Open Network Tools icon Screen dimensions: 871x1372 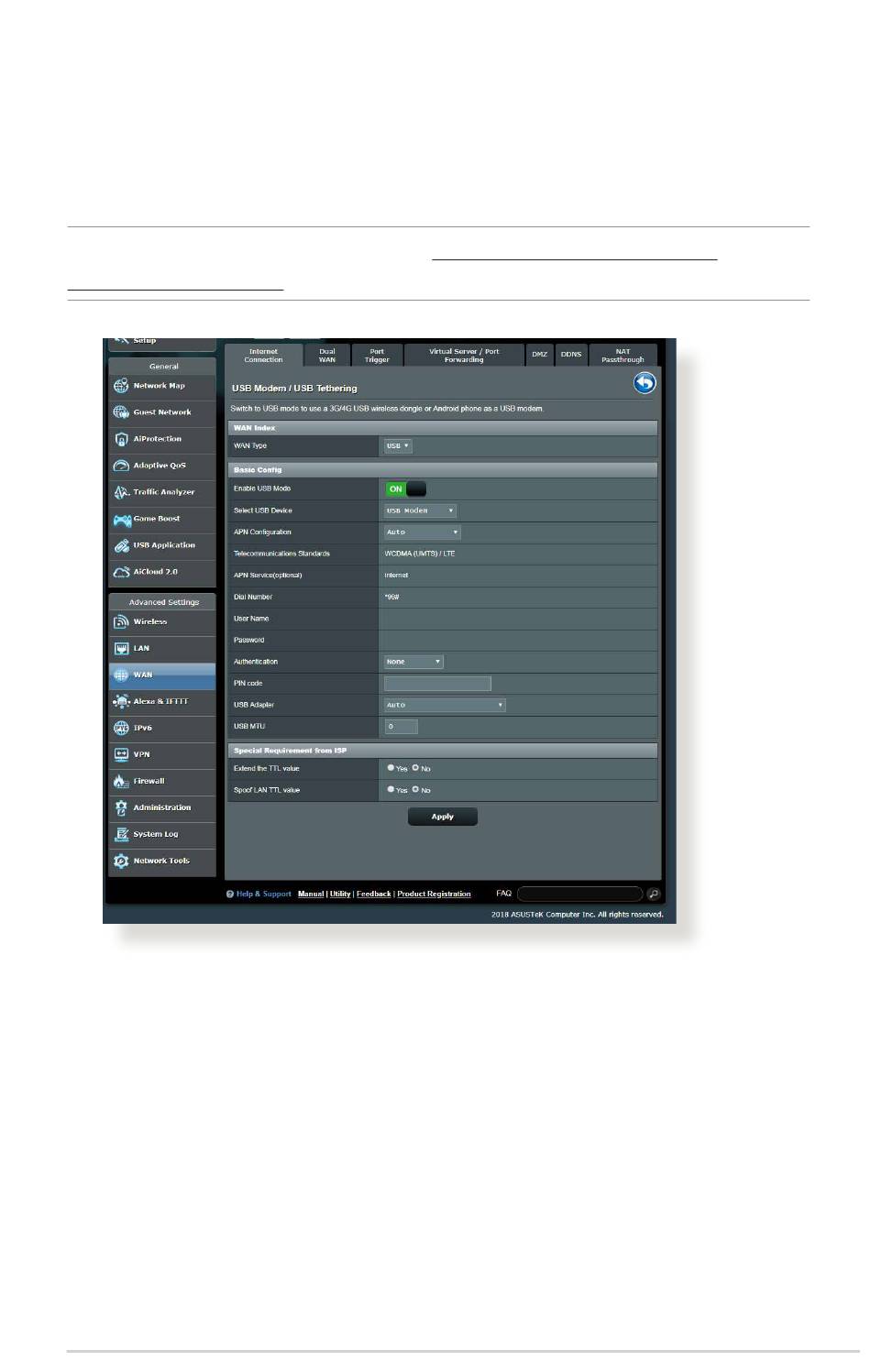121,862
